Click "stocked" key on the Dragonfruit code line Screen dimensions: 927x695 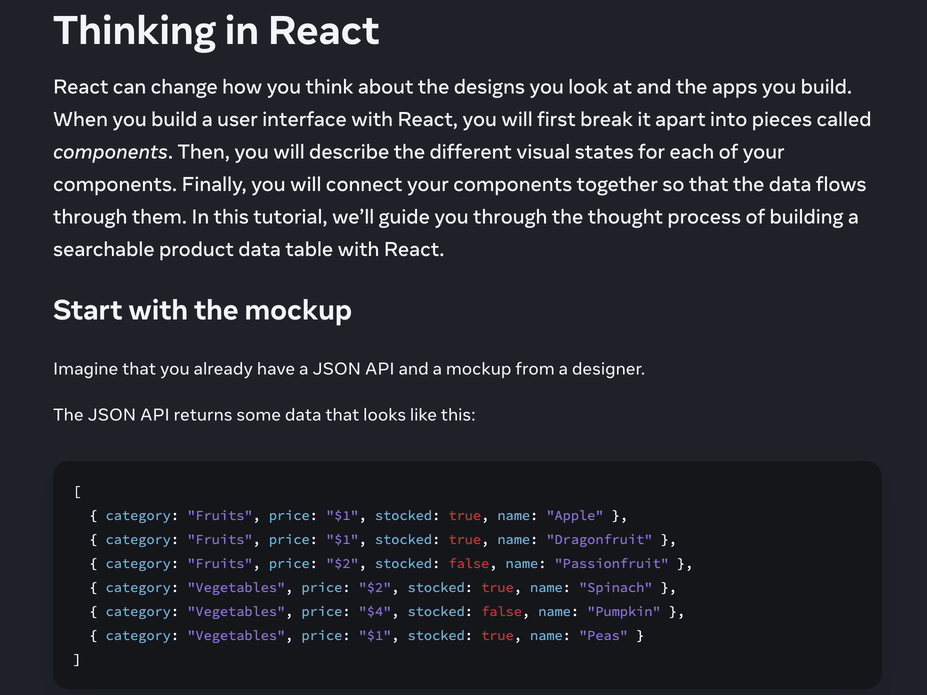click(x=404, y=540)
